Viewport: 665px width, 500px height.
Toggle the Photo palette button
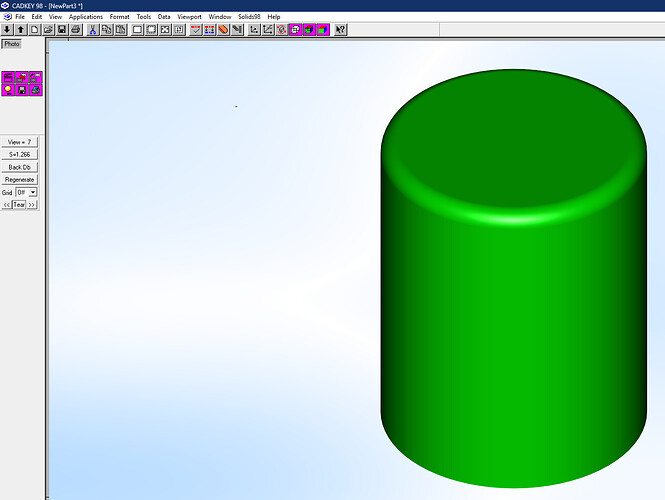click(x=12, y=44)
